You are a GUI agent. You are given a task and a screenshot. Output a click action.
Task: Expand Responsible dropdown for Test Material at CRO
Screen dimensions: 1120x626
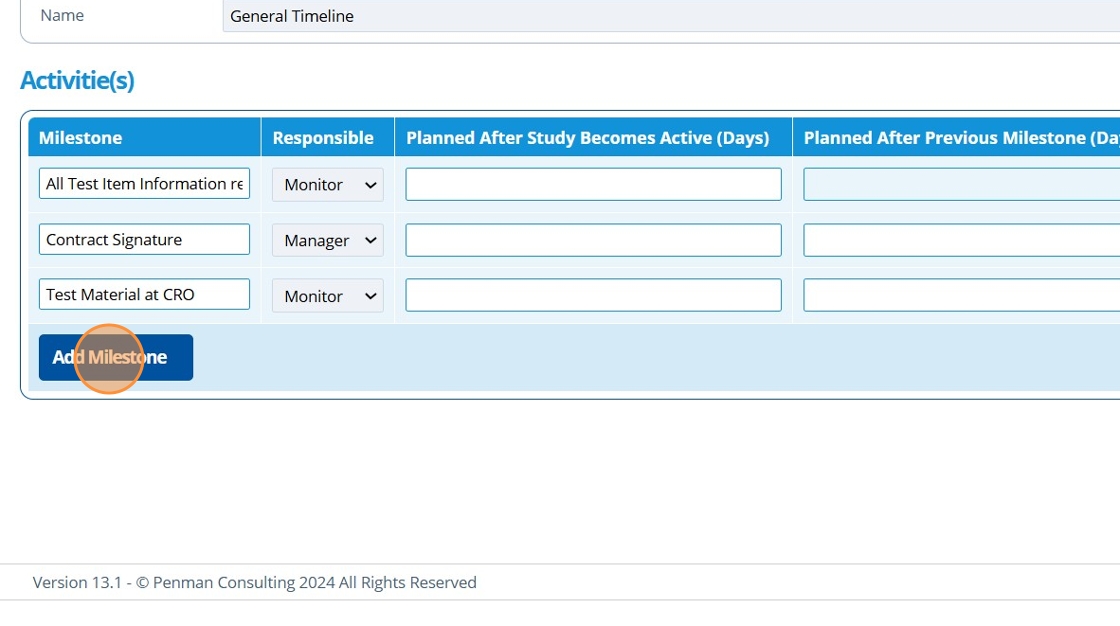pos(328,296)
